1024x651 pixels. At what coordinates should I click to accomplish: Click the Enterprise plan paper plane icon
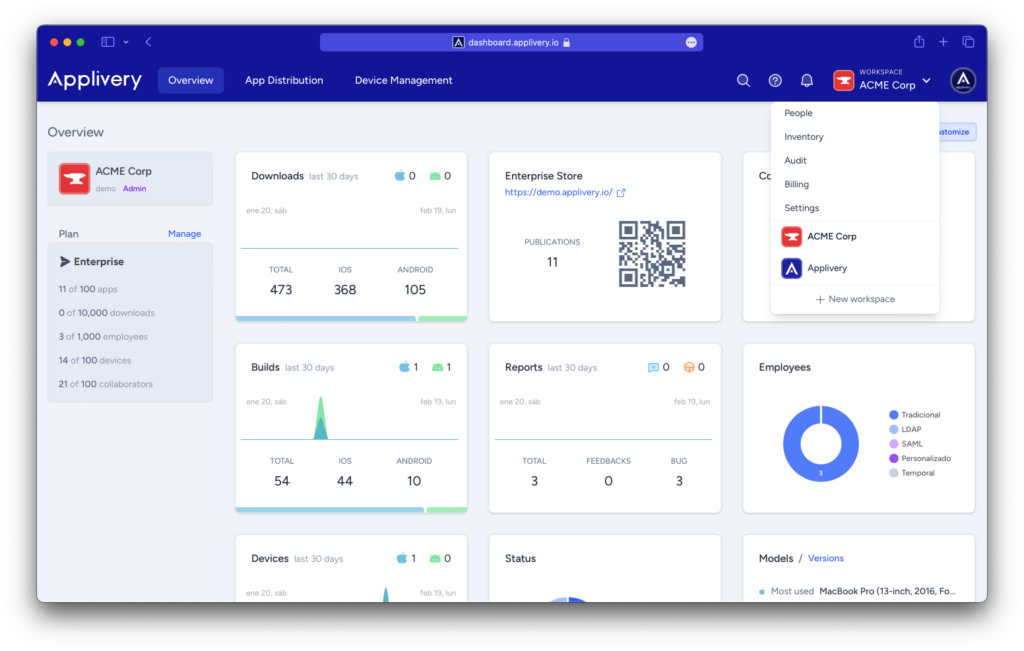point(65,262)
